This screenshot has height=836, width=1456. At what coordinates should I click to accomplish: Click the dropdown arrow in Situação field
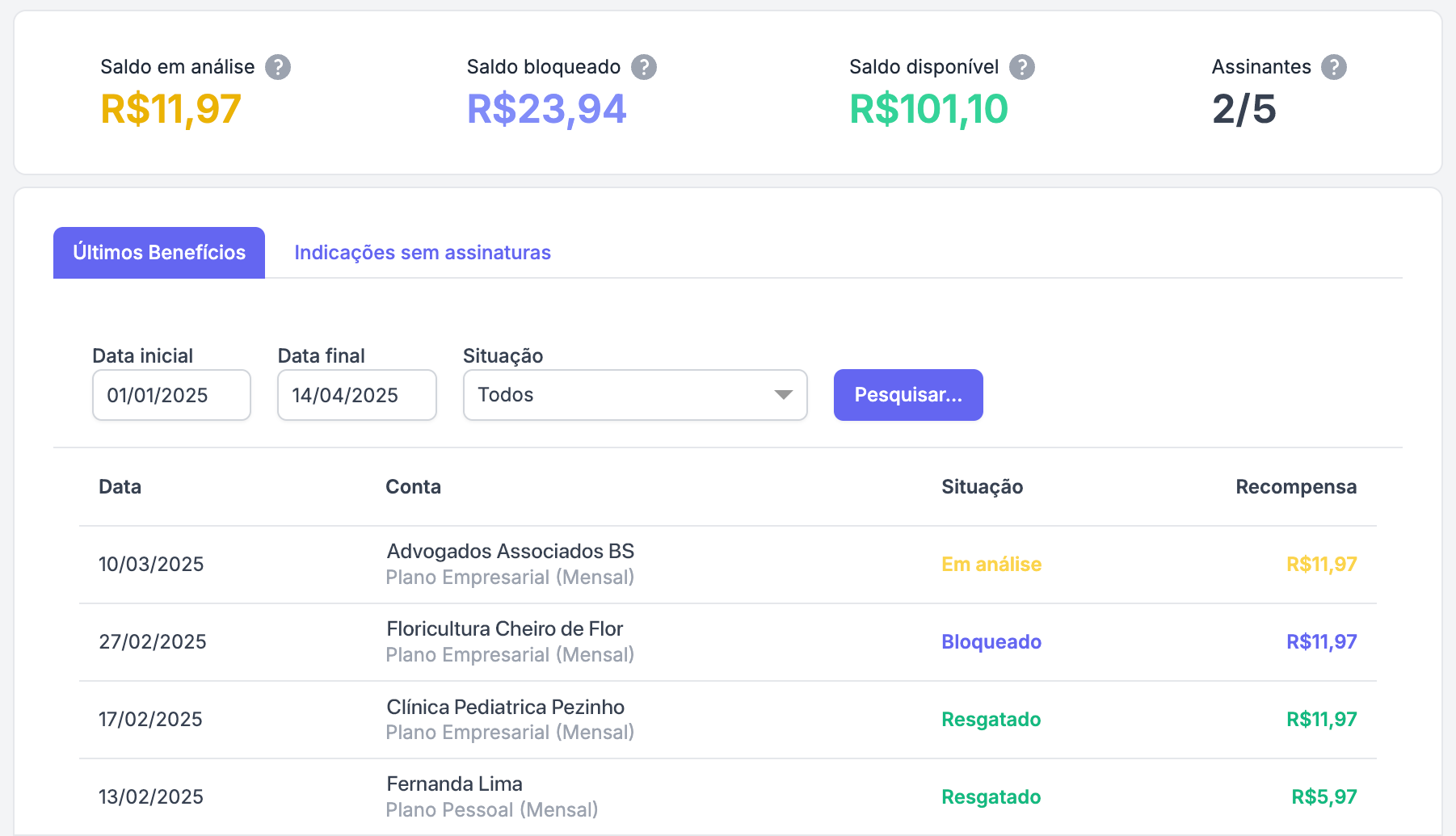pyautogui.click(x=783, y=395)
